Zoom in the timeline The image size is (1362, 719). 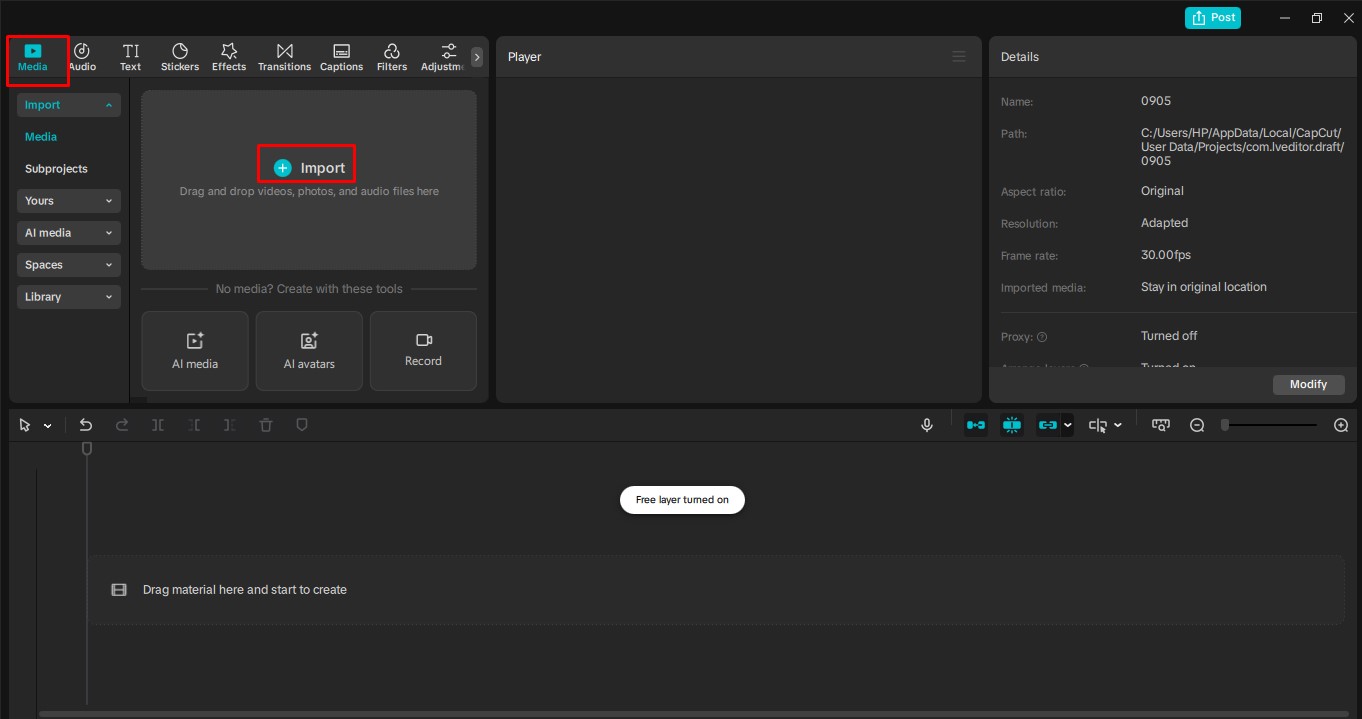point(1341,425)
